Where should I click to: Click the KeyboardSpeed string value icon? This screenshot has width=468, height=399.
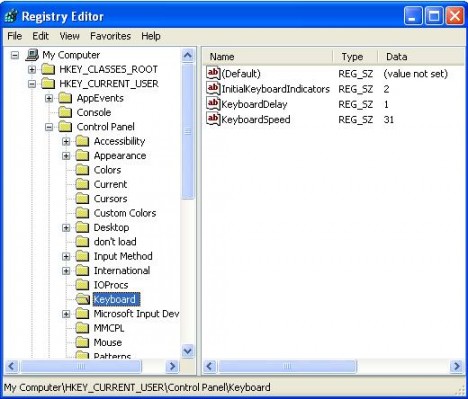213,119
